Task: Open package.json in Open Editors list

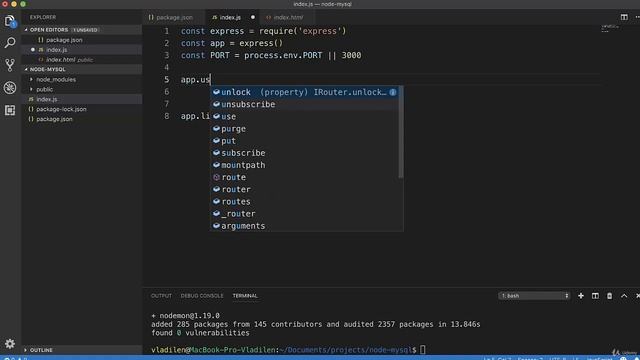Action: coord(82,40)
